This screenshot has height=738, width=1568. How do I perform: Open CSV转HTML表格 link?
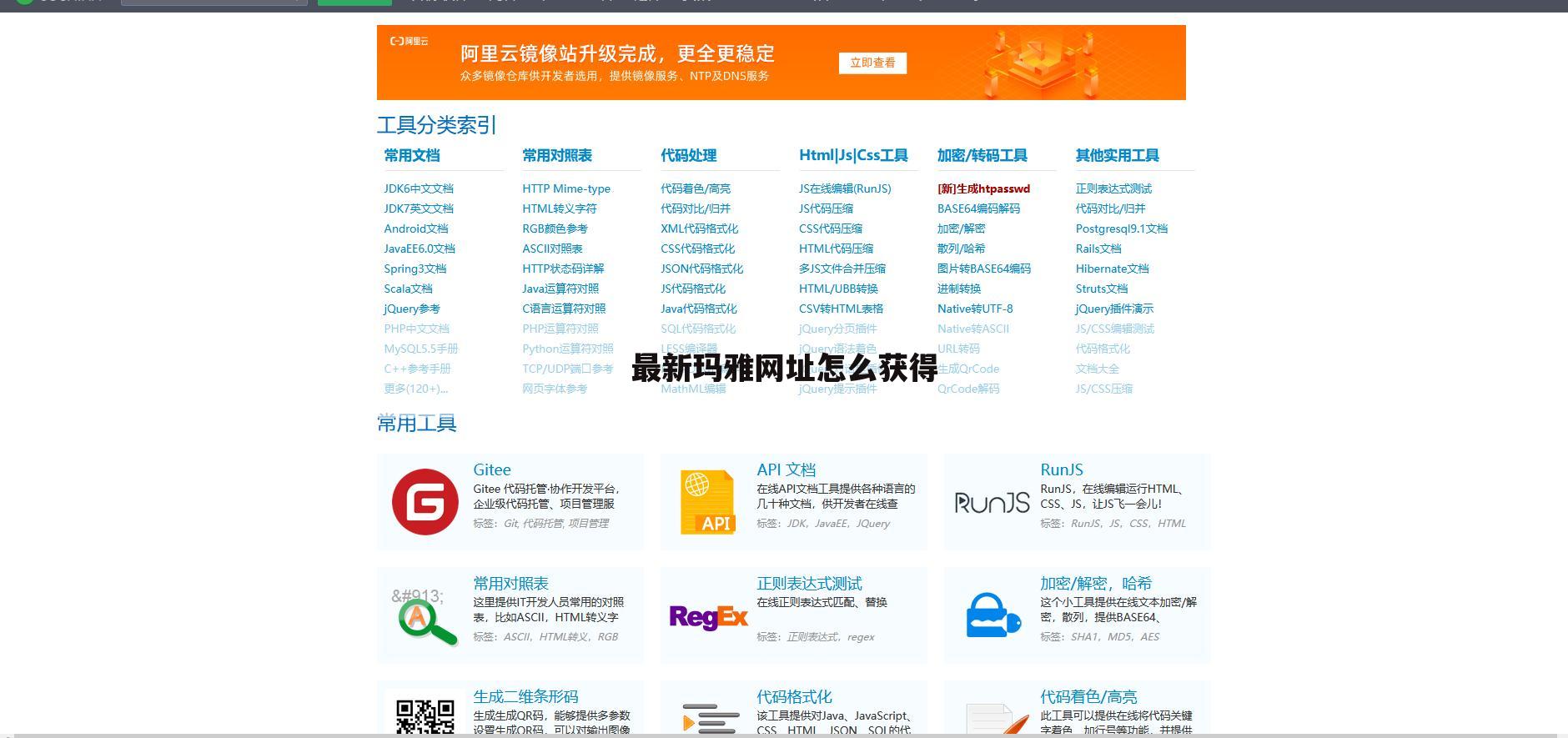click(x=841, y=309)
